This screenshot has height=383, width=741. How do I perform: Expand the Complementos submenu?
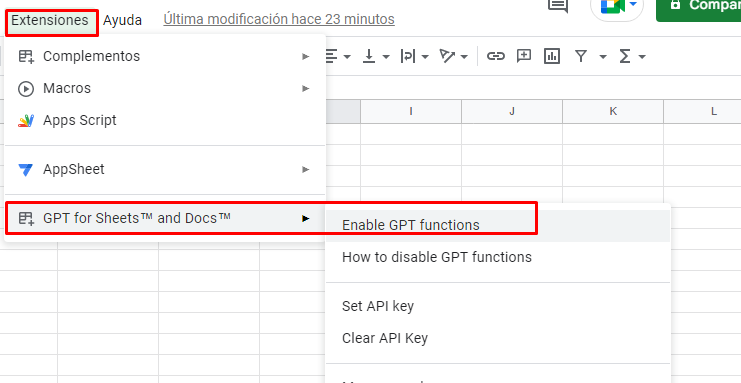pos(164,56)
